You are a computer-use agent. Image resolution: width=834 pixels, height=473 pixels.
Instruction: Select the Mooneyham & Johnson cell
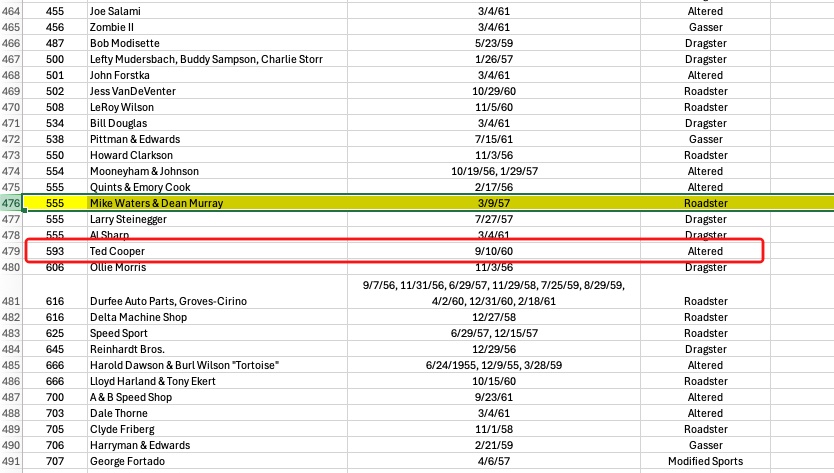217,171
